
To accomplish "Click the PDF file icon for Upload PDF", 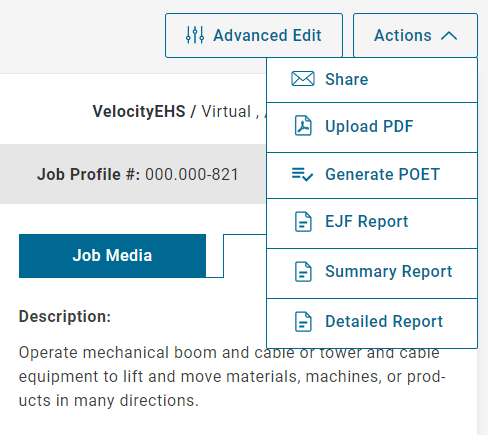I will [303, 126].
